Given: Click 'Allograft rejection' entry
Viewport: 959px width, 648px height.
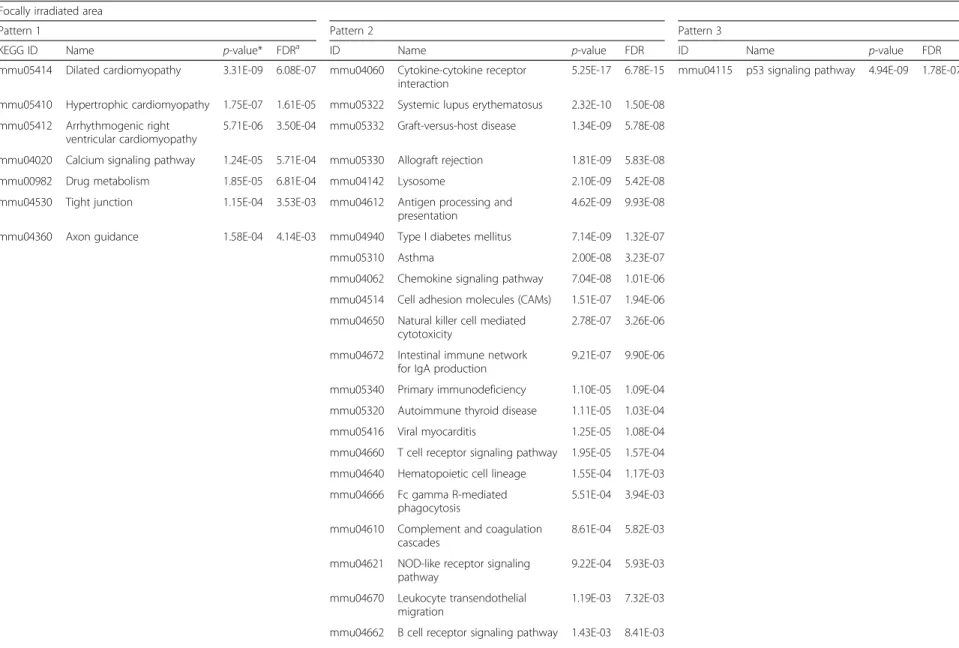Looking at the screenshot, I should pyautogui.click(x=440, y=160).
